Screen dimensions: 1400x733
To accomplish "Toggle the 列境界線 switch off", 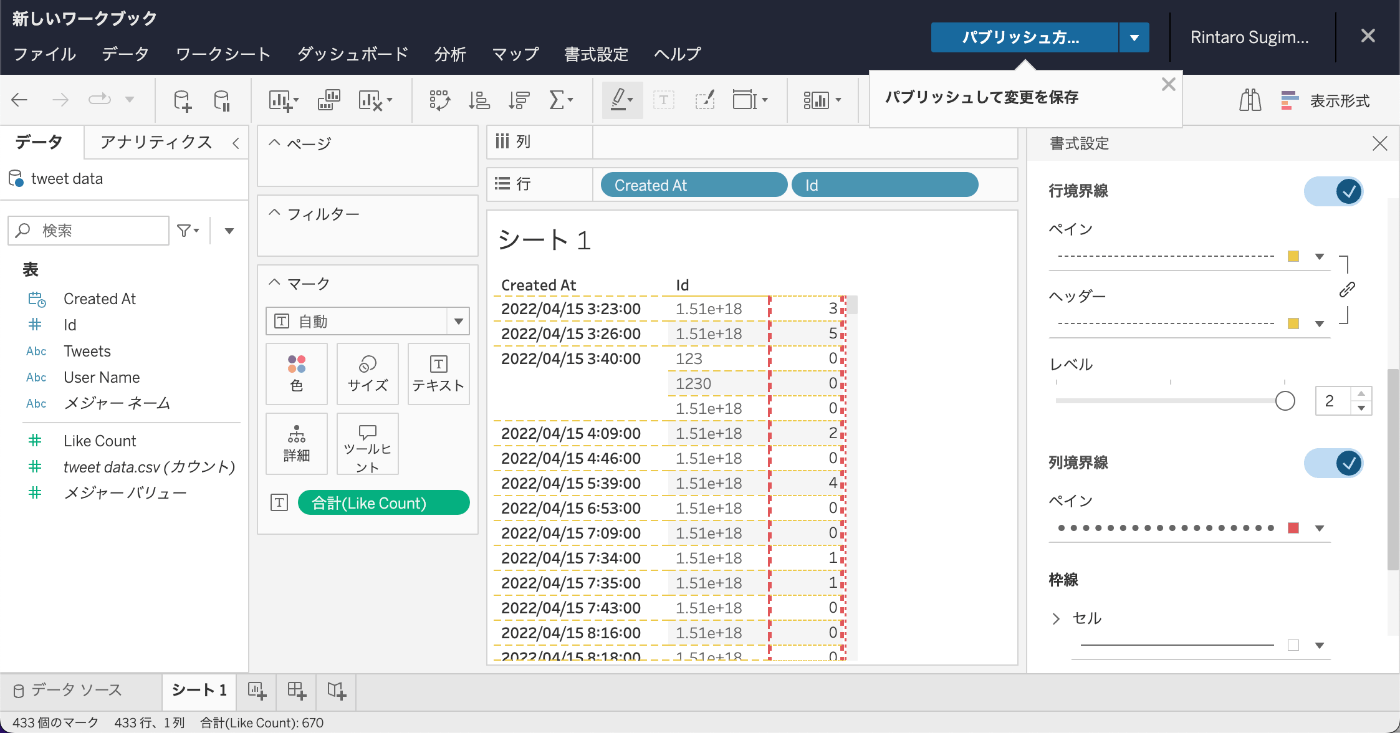I will click(1333, 463).
